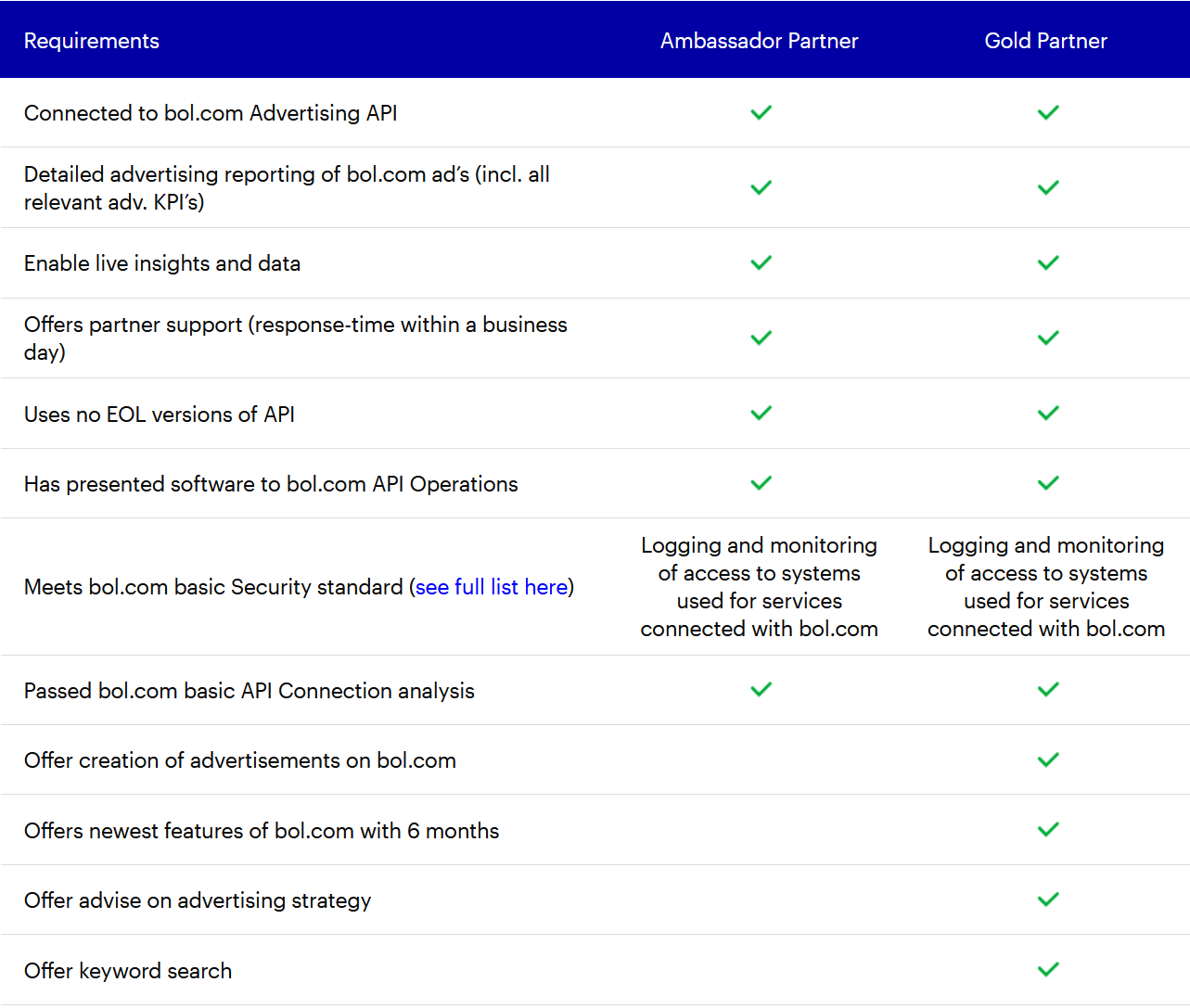This screenshot has width=1190, height=1008.
Task: Click Ambassador checkmark for Enable live insights
Action: [x=761, y=262]
